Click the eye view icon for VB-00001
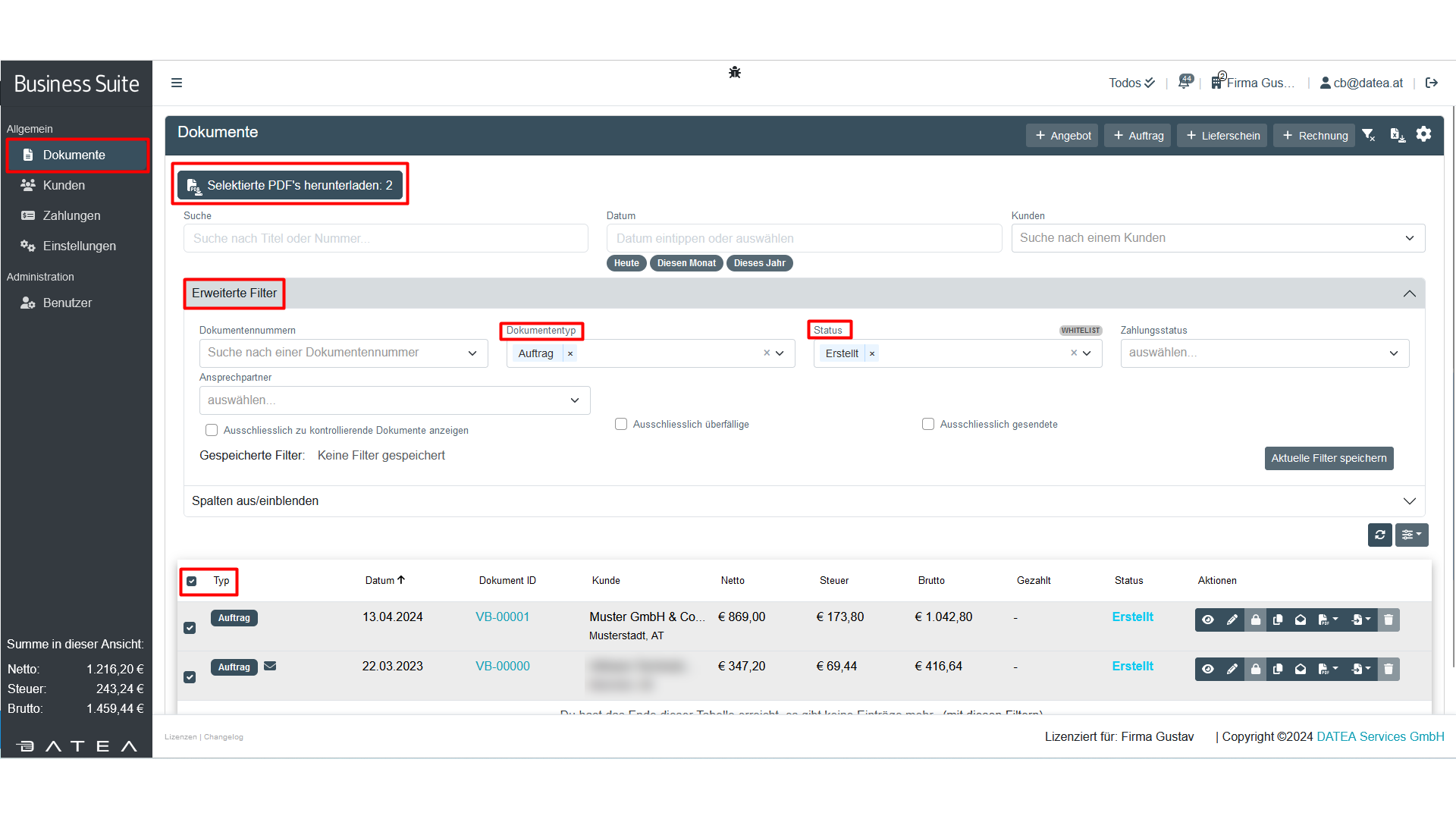 [x=1208, y=620]
